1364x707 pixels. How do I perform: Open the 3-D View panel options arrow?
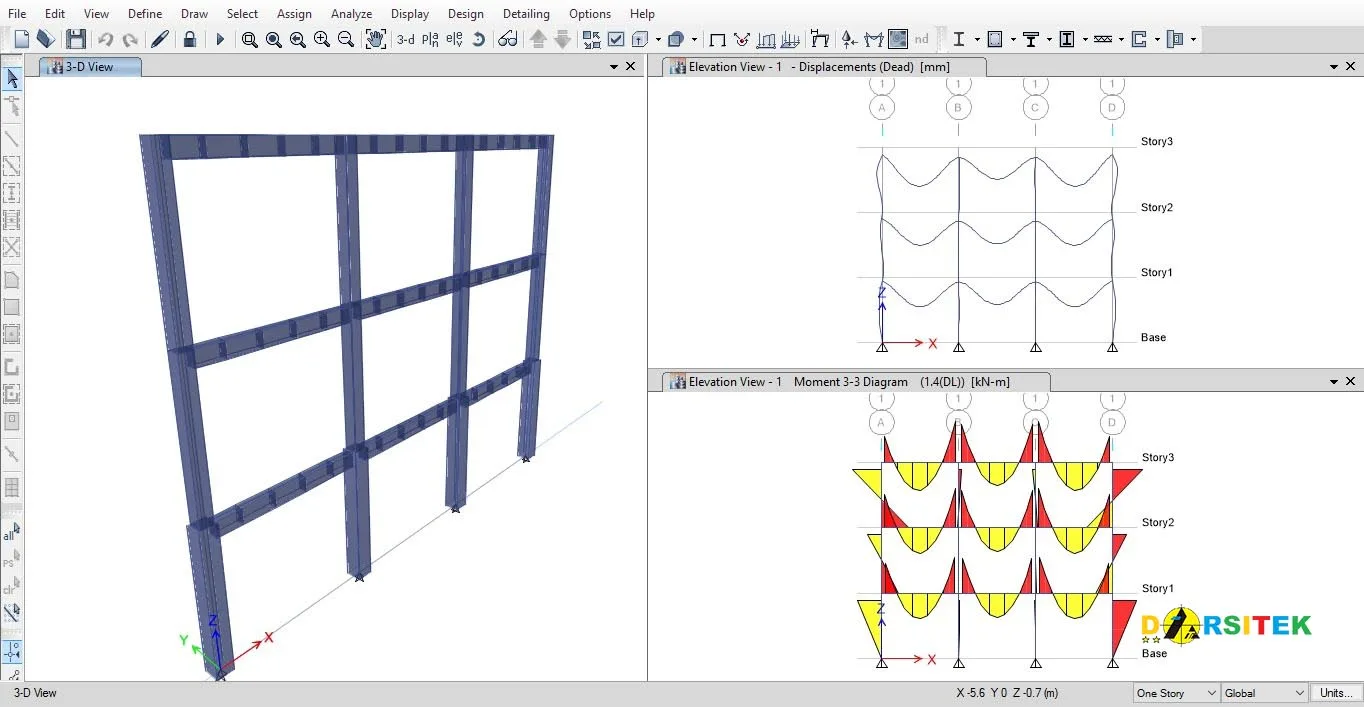click(x=614, y=67)
